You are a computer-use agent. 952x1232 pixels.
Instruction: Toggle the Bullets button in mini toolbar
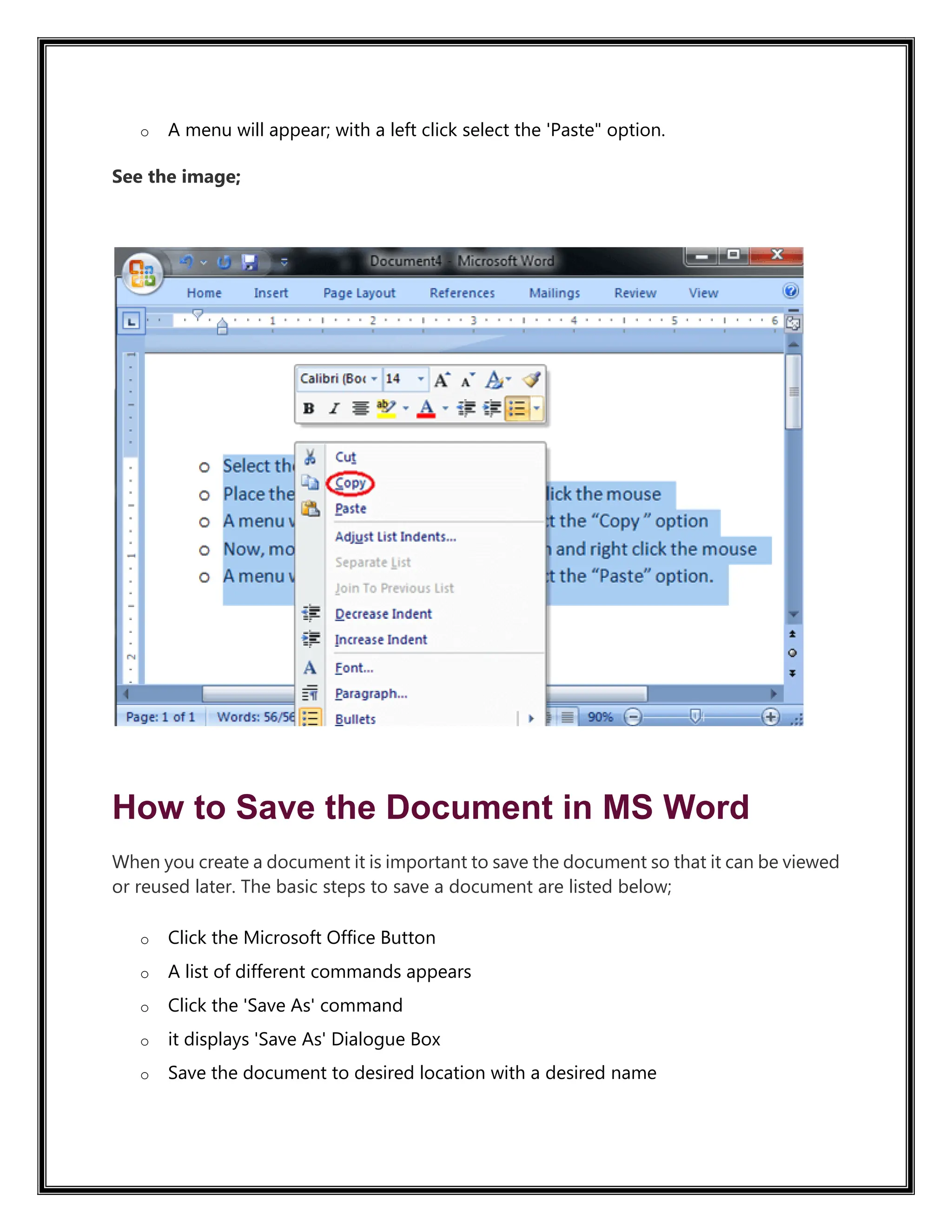point(517,408)
